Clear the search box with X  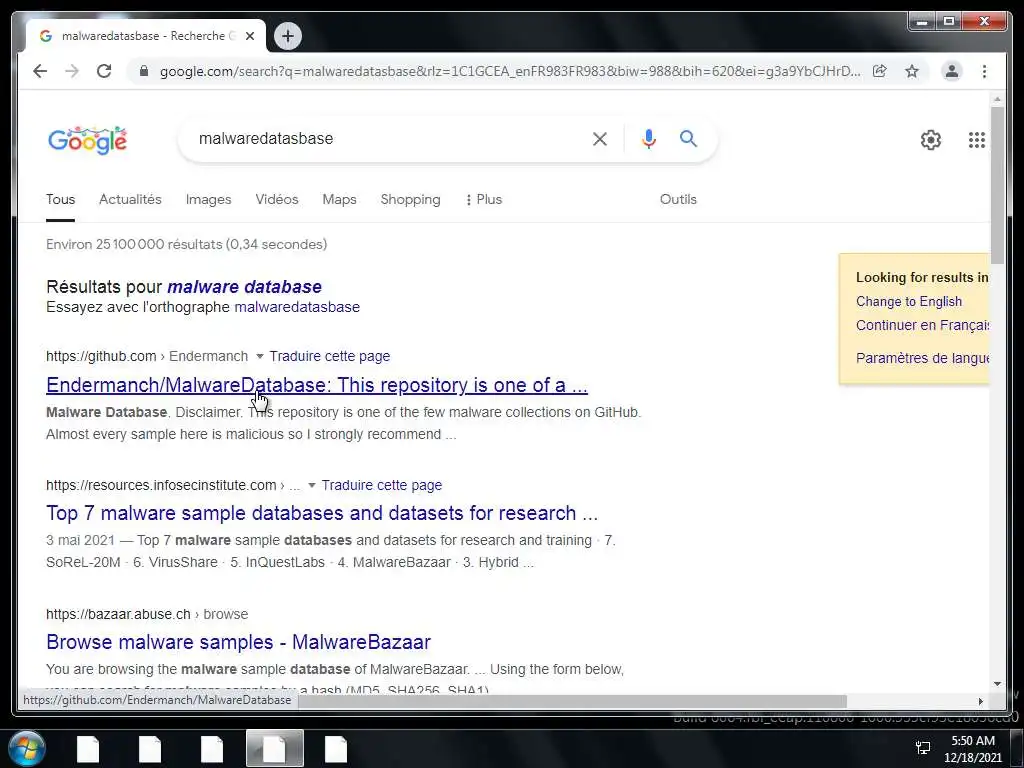click(600, 138)
